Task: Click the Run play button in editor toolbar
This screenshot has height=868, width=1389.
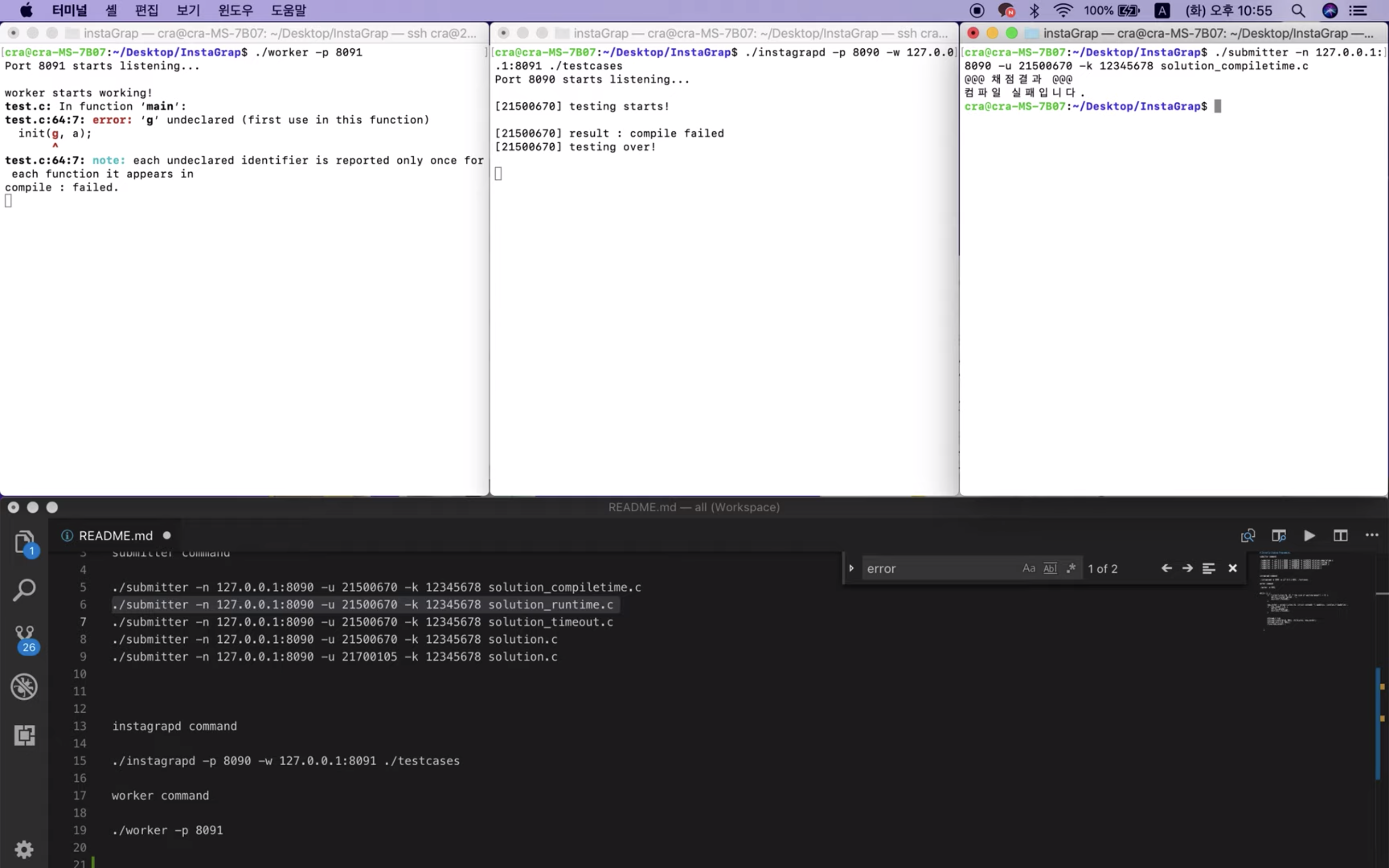Action: click(1309, 536)
